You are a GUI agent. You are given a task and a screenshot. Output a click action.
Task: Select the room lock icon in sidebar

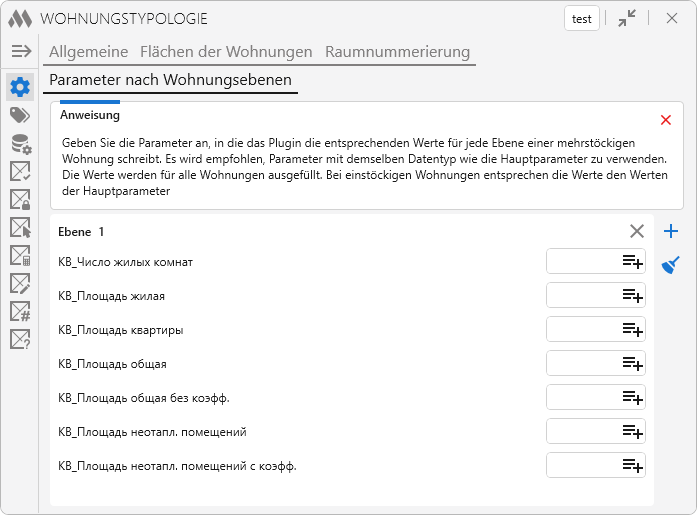coord(20,200)
